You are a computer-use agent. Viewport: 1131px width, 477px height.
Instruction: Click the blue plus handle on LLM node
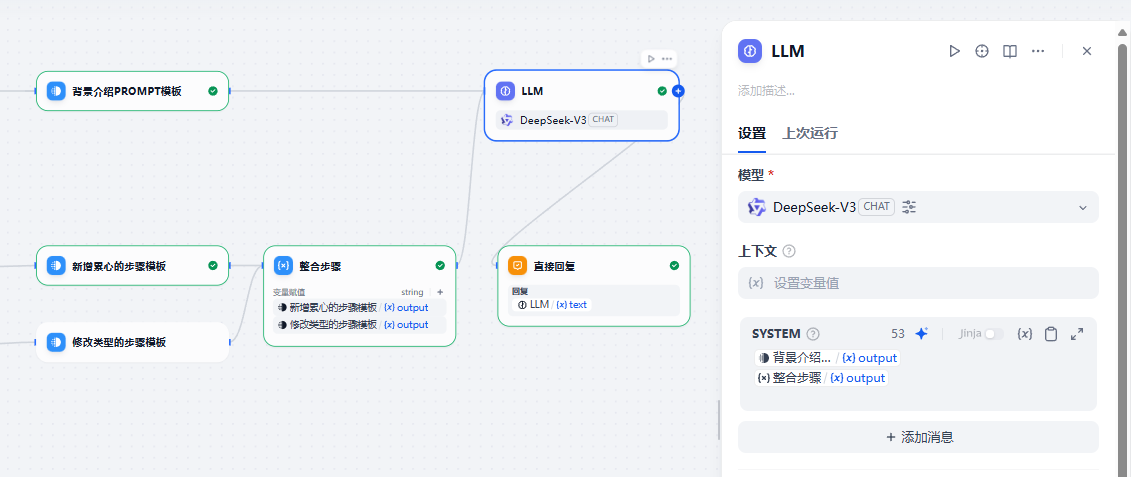pyautogui.click(x=678, y=91)
